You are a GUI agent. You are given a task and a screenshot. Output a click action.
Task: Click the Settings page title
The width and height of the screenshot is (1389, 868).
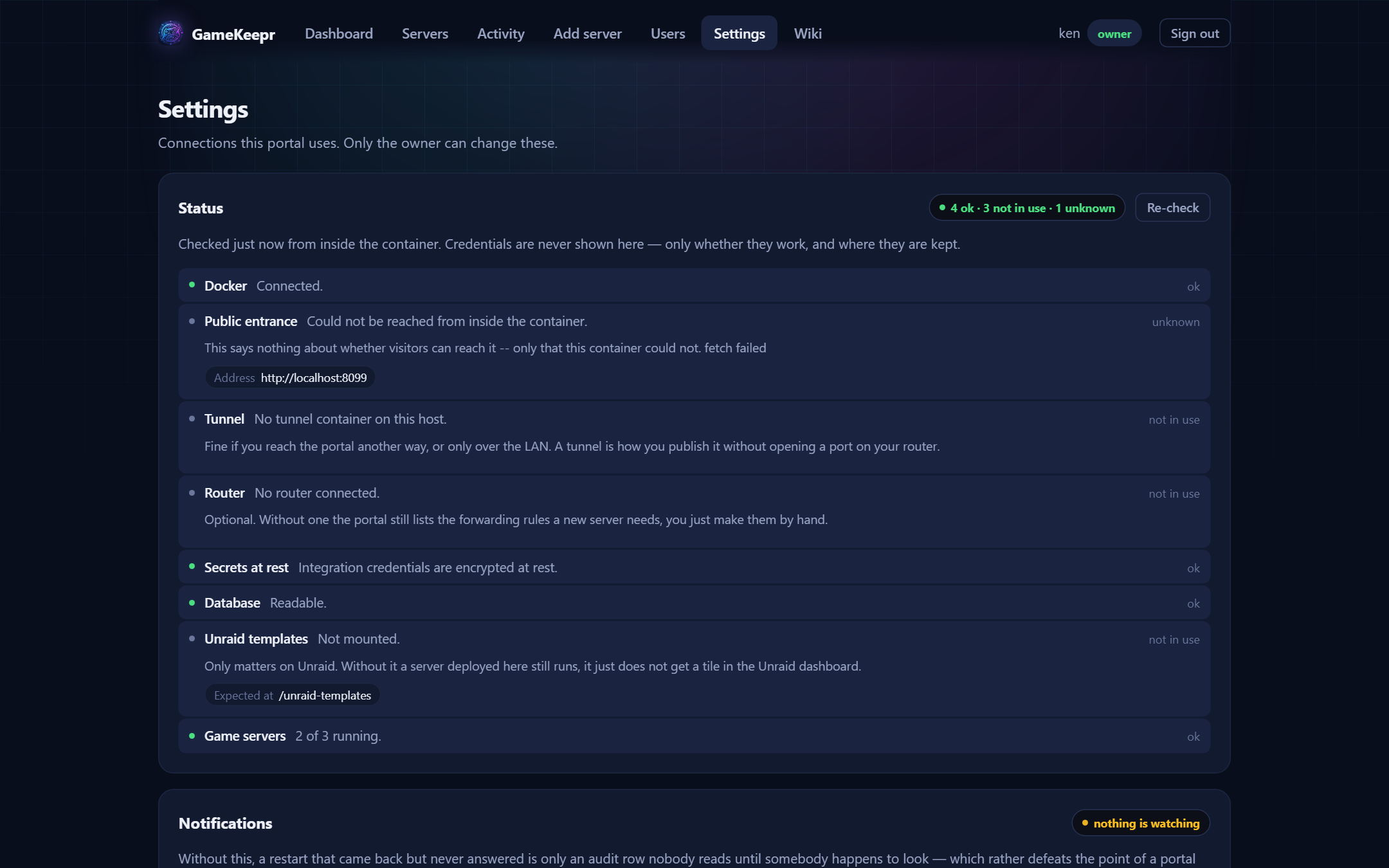point(203,109)
